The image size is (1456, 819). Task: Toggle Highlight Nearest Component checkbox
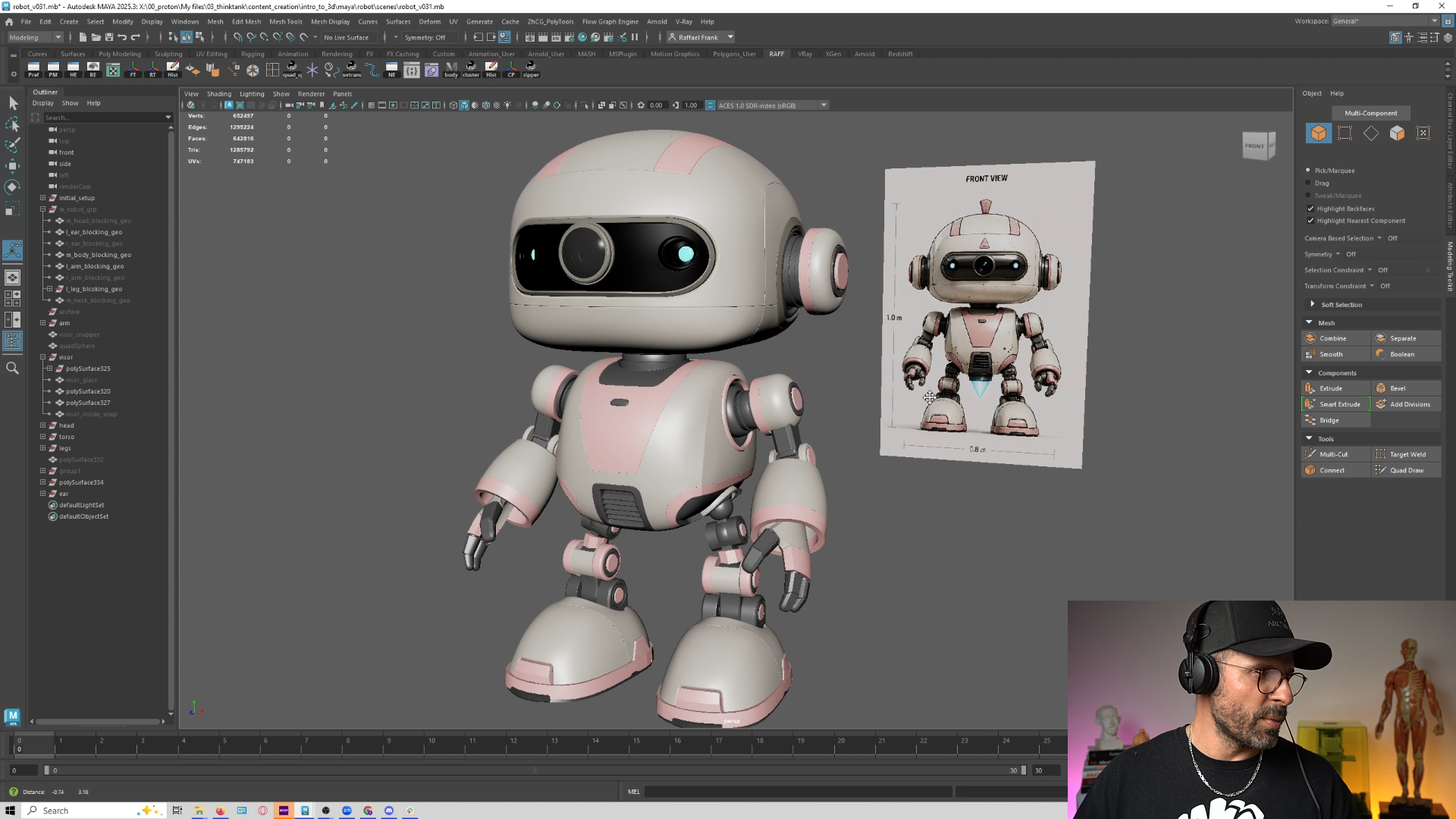pos(1310,221)
